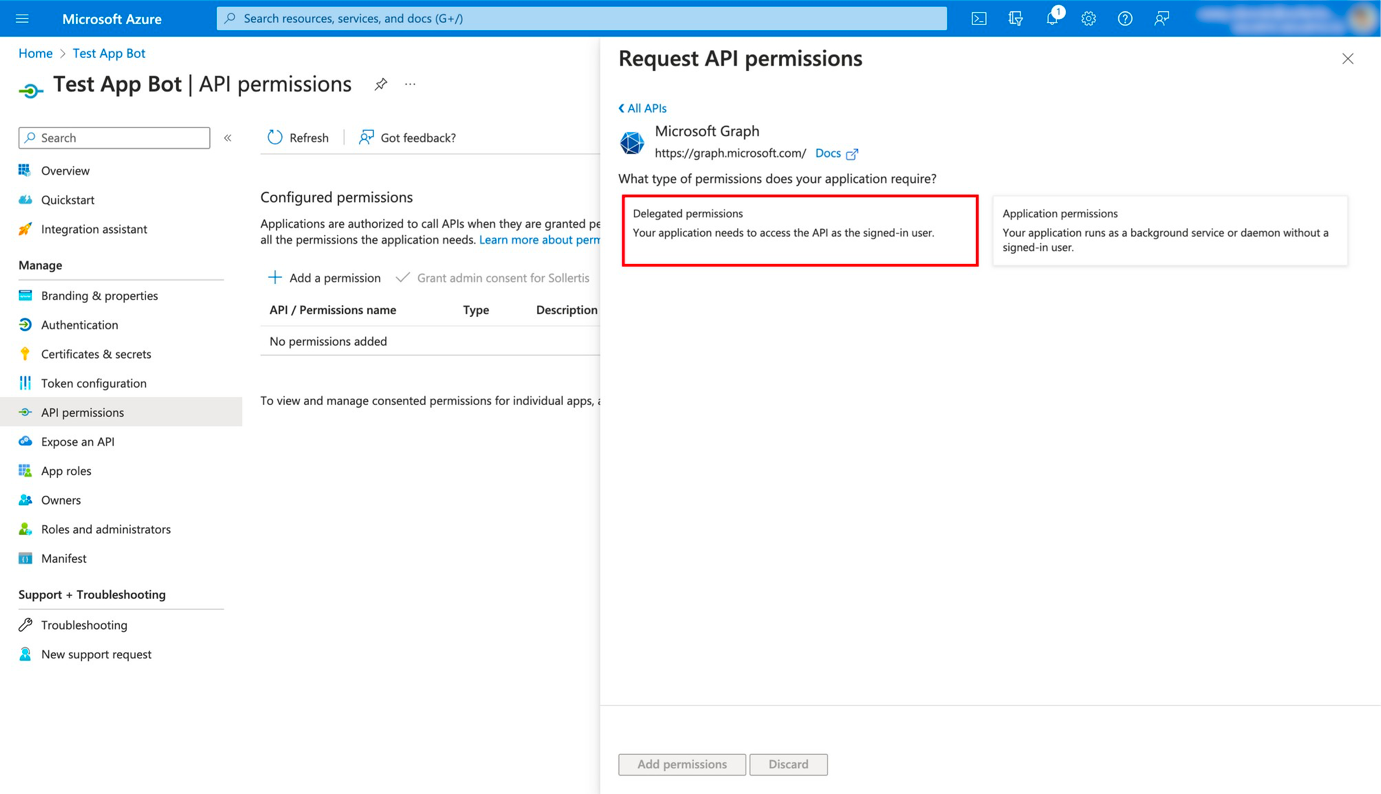Click the external link icon beside Docs

[x=852, y=154]
